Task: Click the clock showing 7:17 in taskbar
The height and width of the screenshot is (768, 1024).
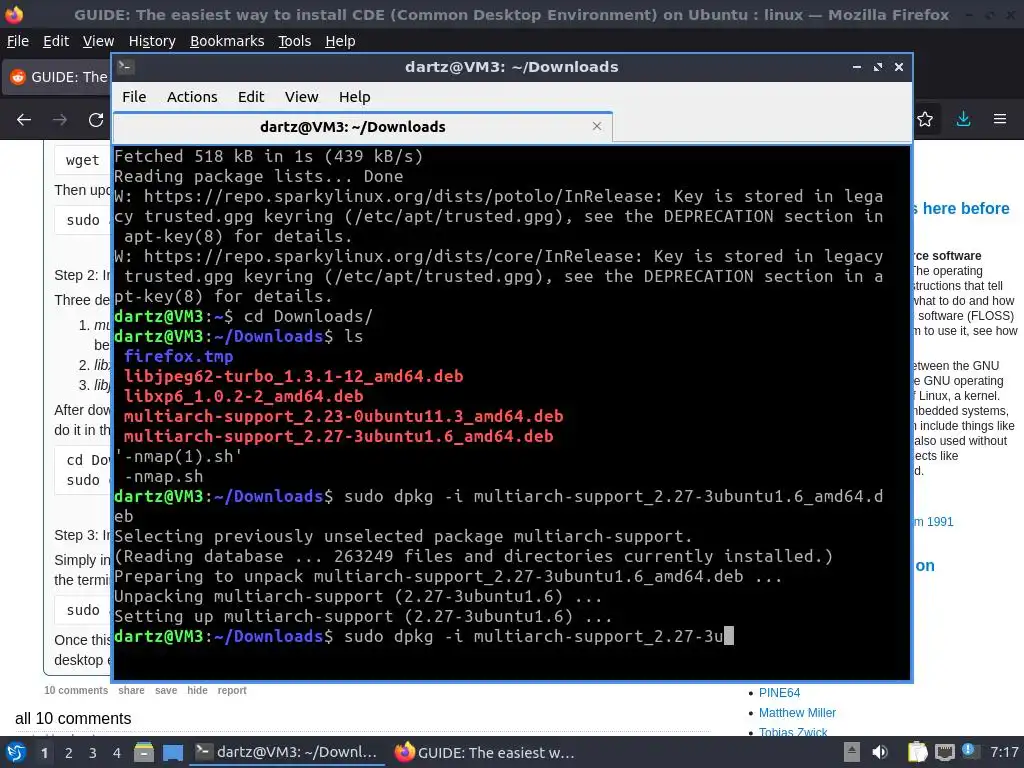Action: 1004,752
